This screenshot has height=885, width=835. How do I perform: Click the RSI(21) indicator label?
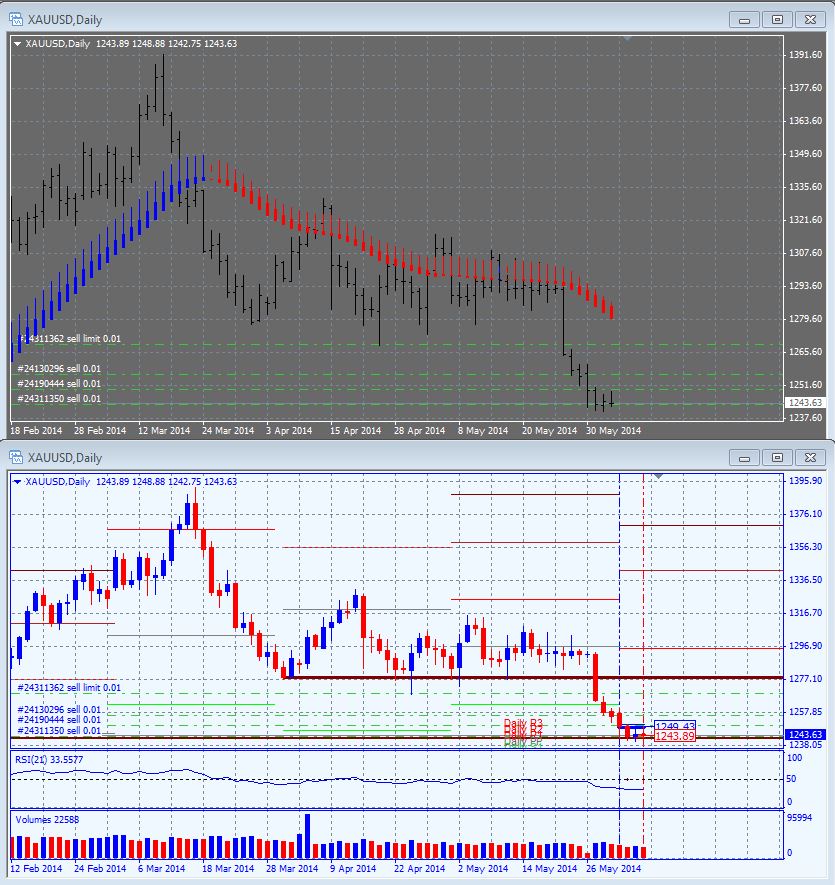[x=49, y=760]
